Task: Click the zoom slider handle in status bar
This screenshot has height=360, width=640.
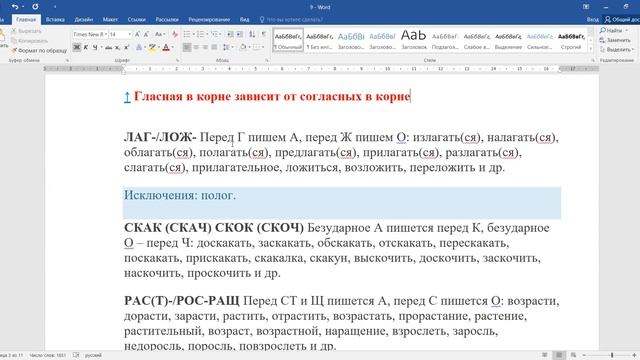Action: (x=612, y=355)
